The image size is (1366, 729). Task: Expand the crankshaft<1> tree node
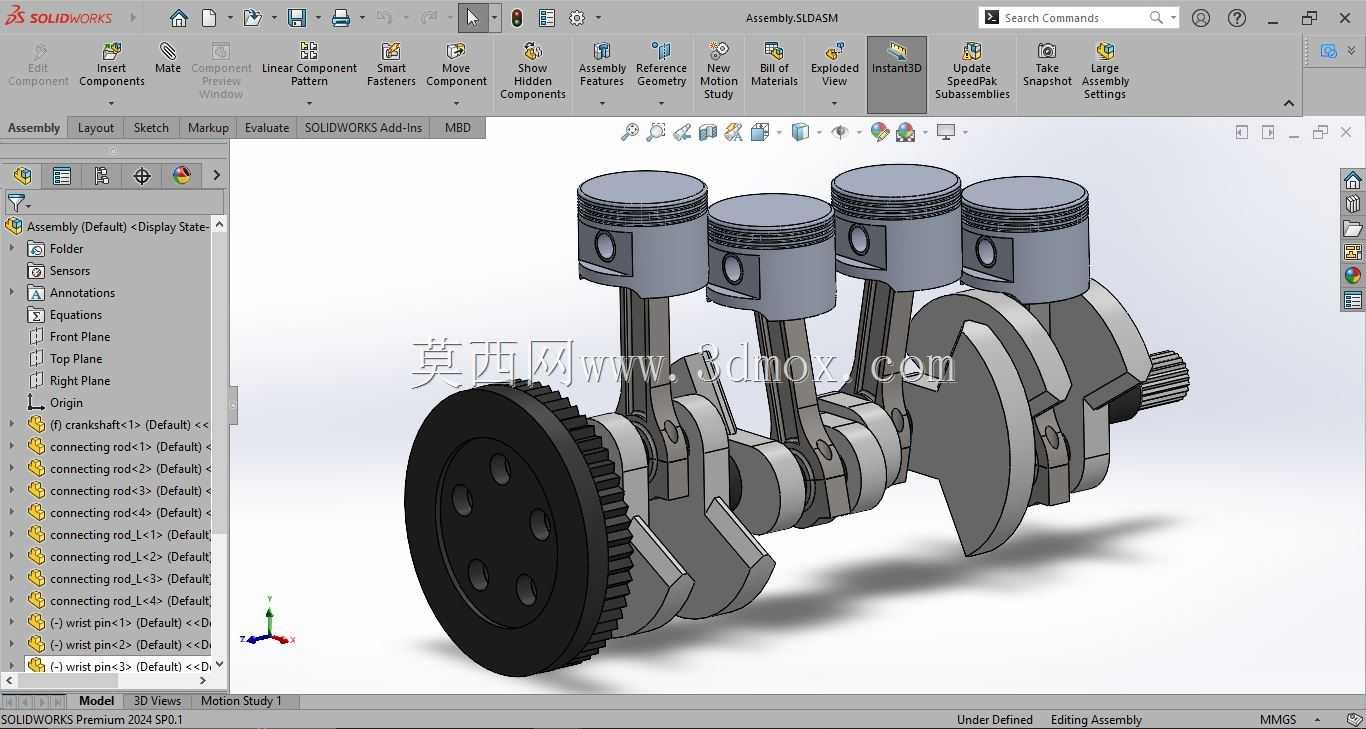click(12, 424)
